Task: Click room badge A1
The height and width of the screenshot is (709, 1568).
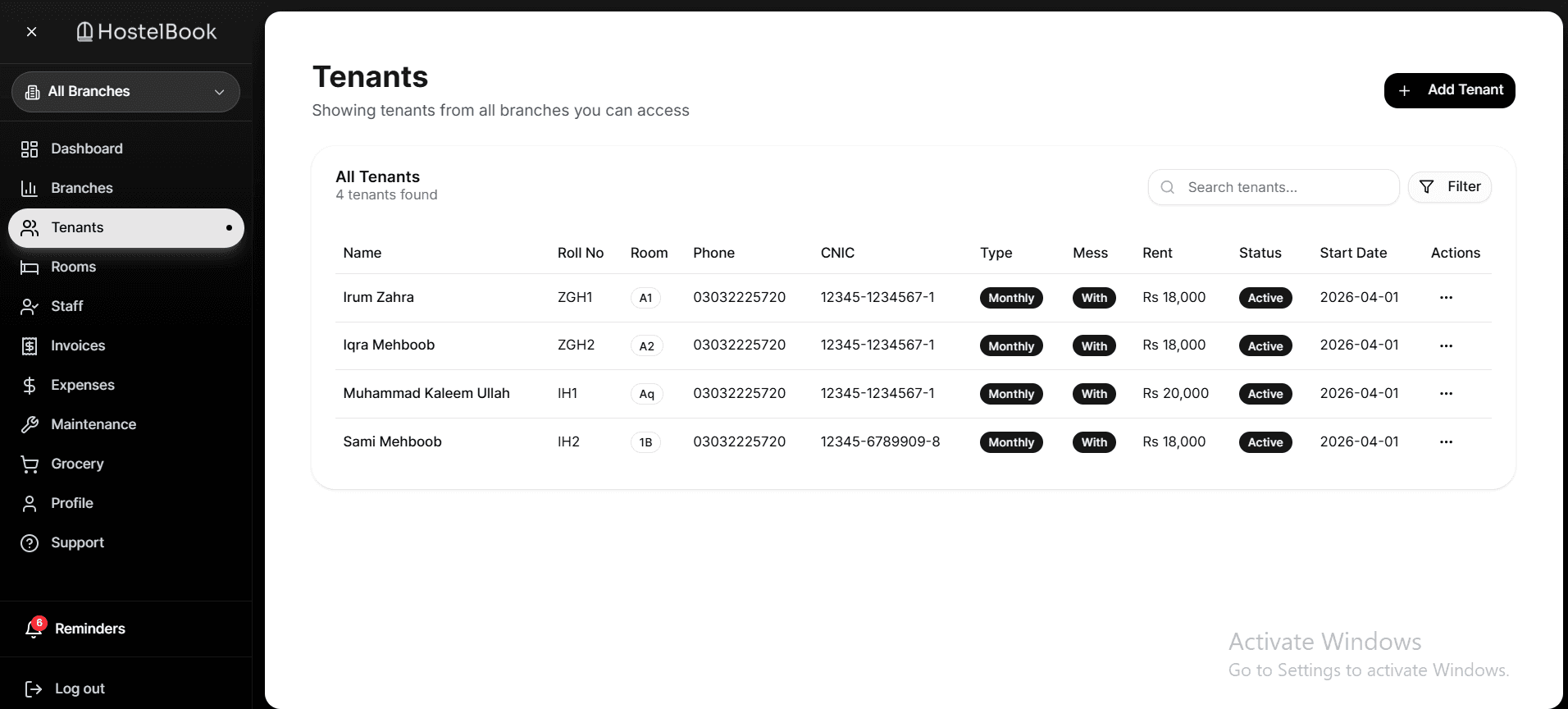Action: tap(646, 298)
